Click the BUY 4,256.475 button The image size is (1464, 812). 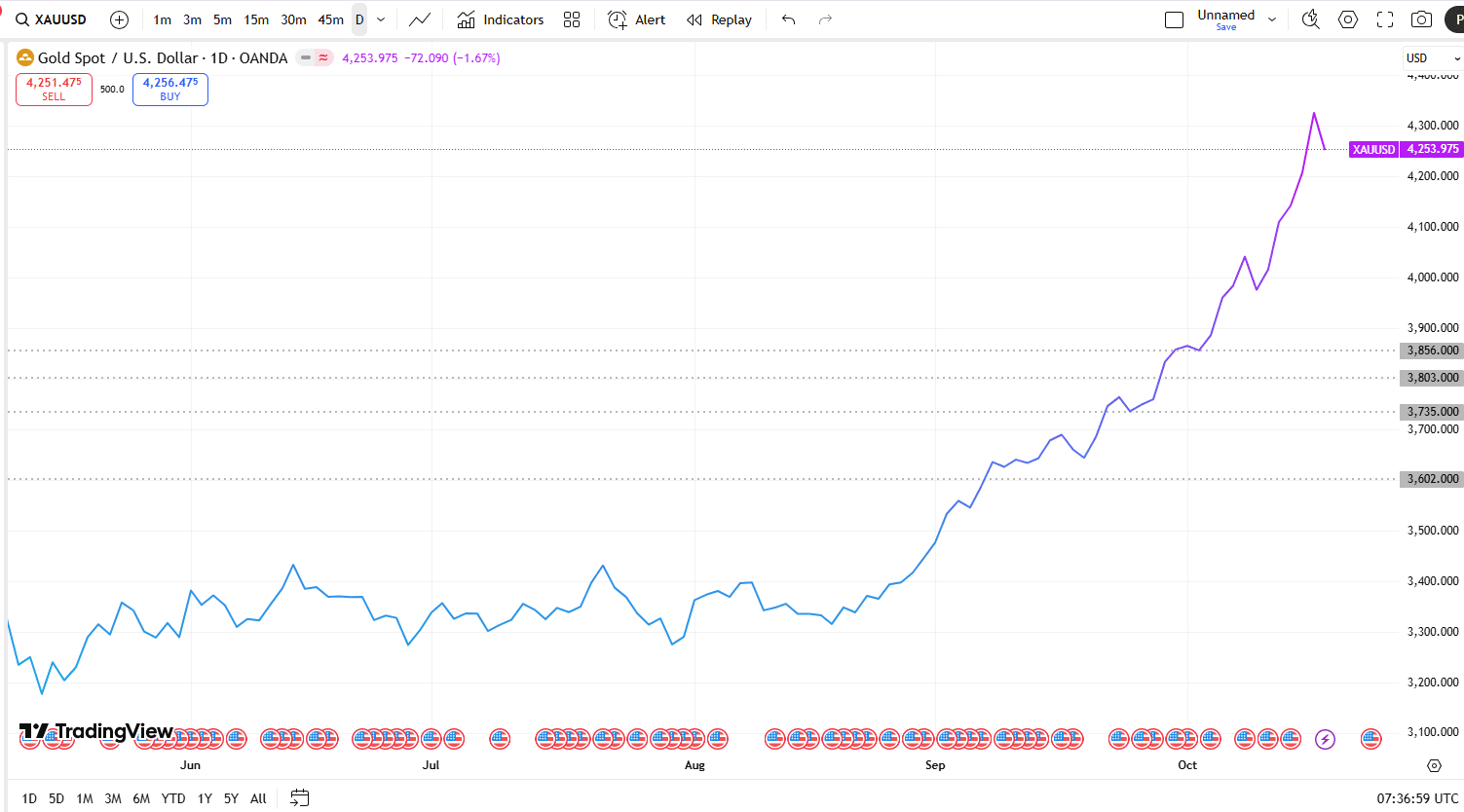coord(170,89)
